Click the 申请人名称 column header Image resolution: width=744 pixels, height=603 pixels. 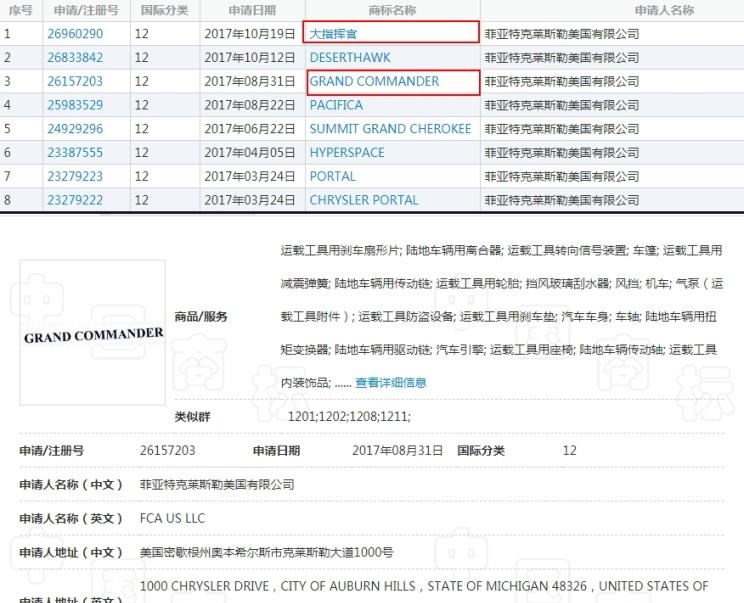664,10
